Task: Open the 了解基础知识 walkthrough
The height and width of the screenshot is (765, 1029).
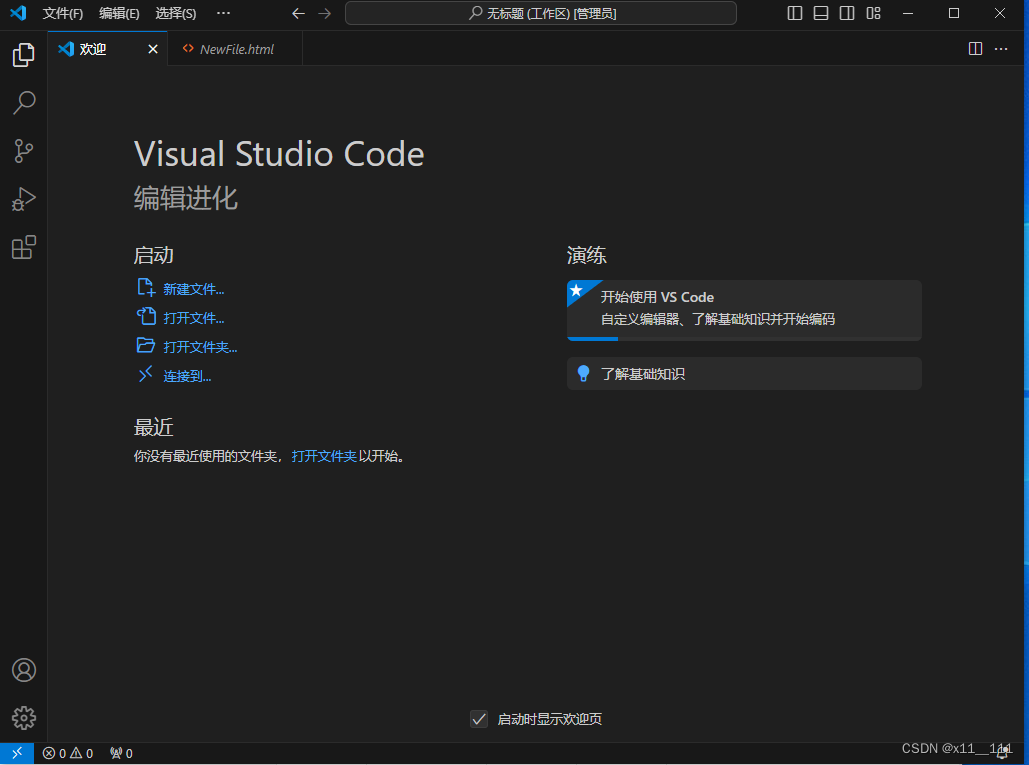Action: pos(744,373)
